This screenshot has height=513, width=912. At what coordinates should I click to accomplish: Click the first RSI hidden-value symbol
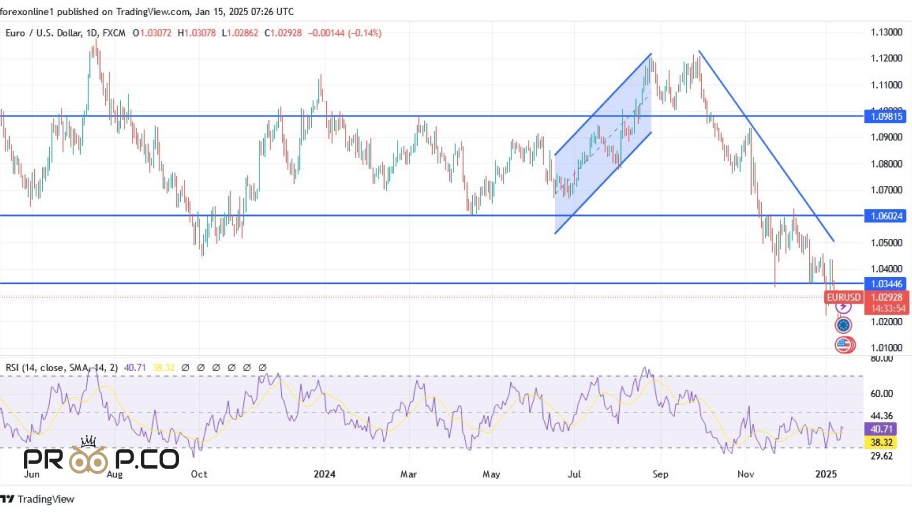[x=186, y=368]
